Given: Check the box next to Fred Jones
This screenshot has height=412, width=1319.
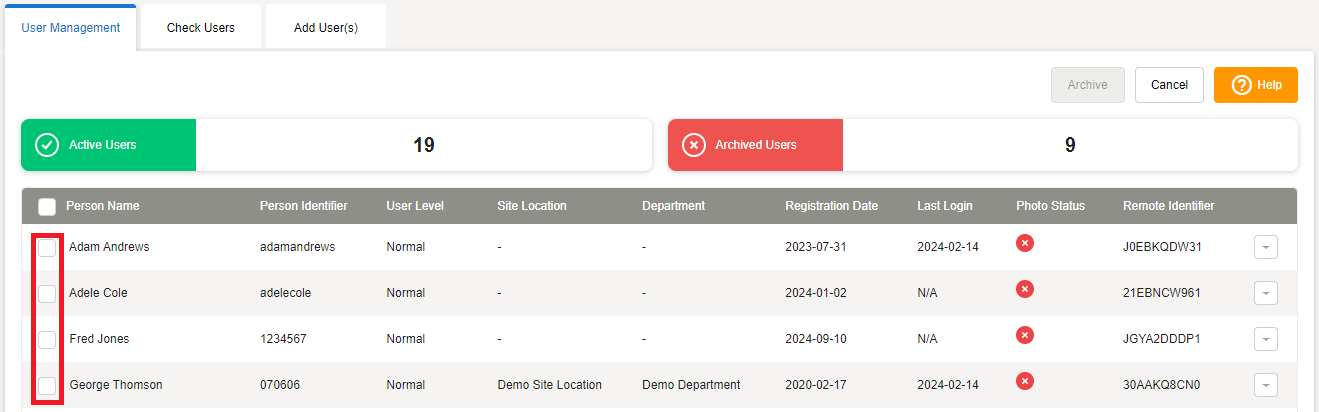Looking at the screenshot, I should point(47,339).
